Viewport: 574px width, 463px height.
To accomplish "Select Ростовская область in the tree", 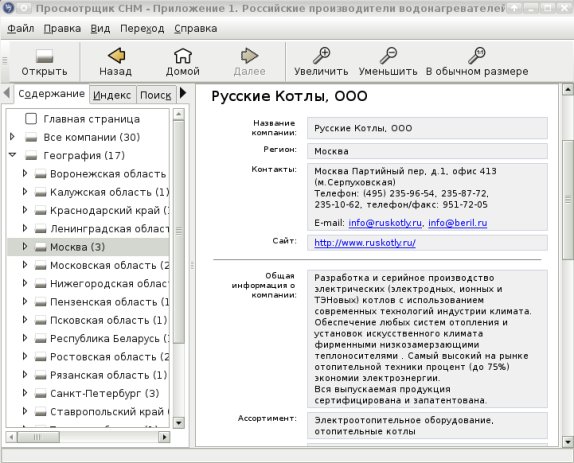I will [109, 357].
